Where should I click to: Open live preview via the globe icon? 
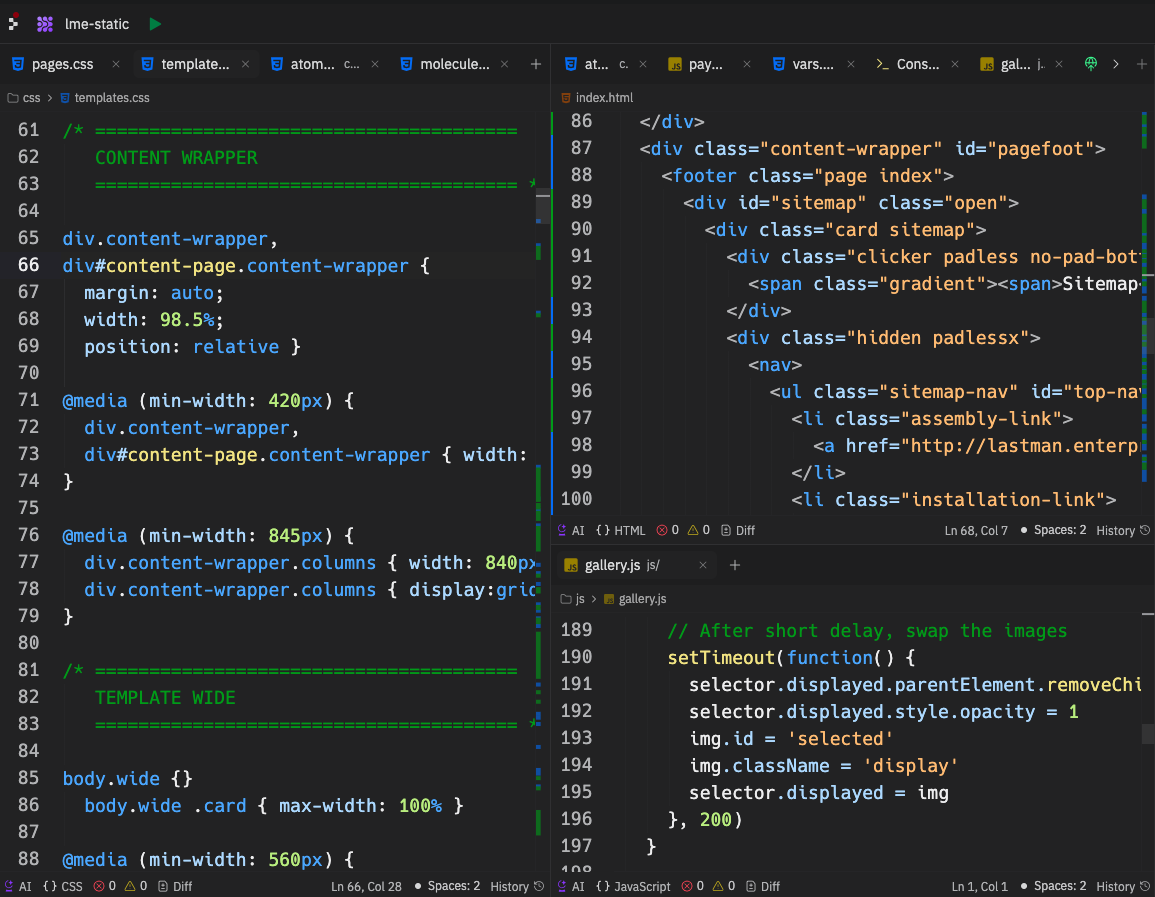point(1091,63)
